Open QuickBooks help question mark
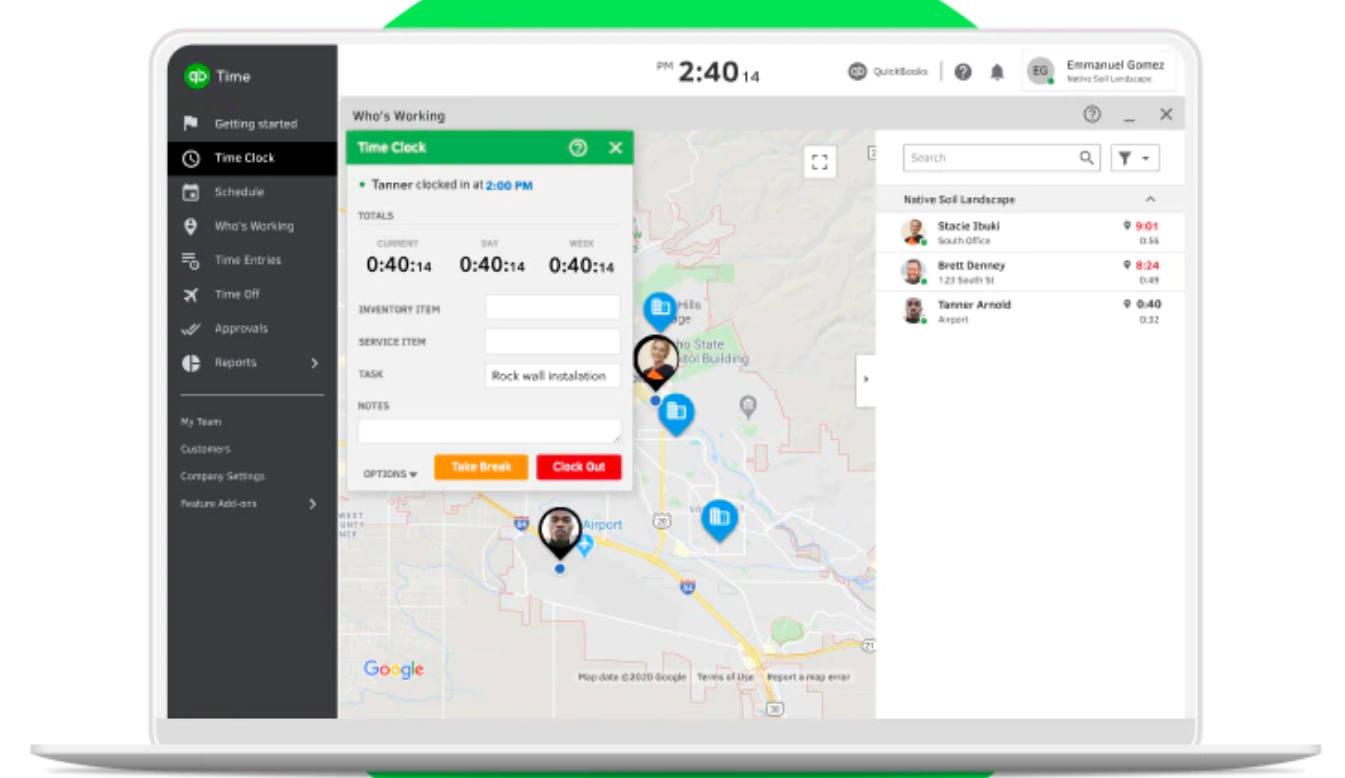This screenshot has width=1345, height=778. (962, 71)
